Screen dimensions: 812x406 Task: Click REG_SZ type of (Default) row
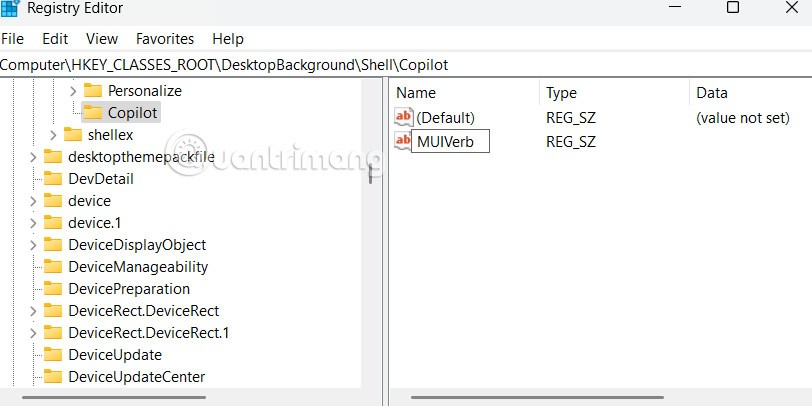tap(571, 118)
